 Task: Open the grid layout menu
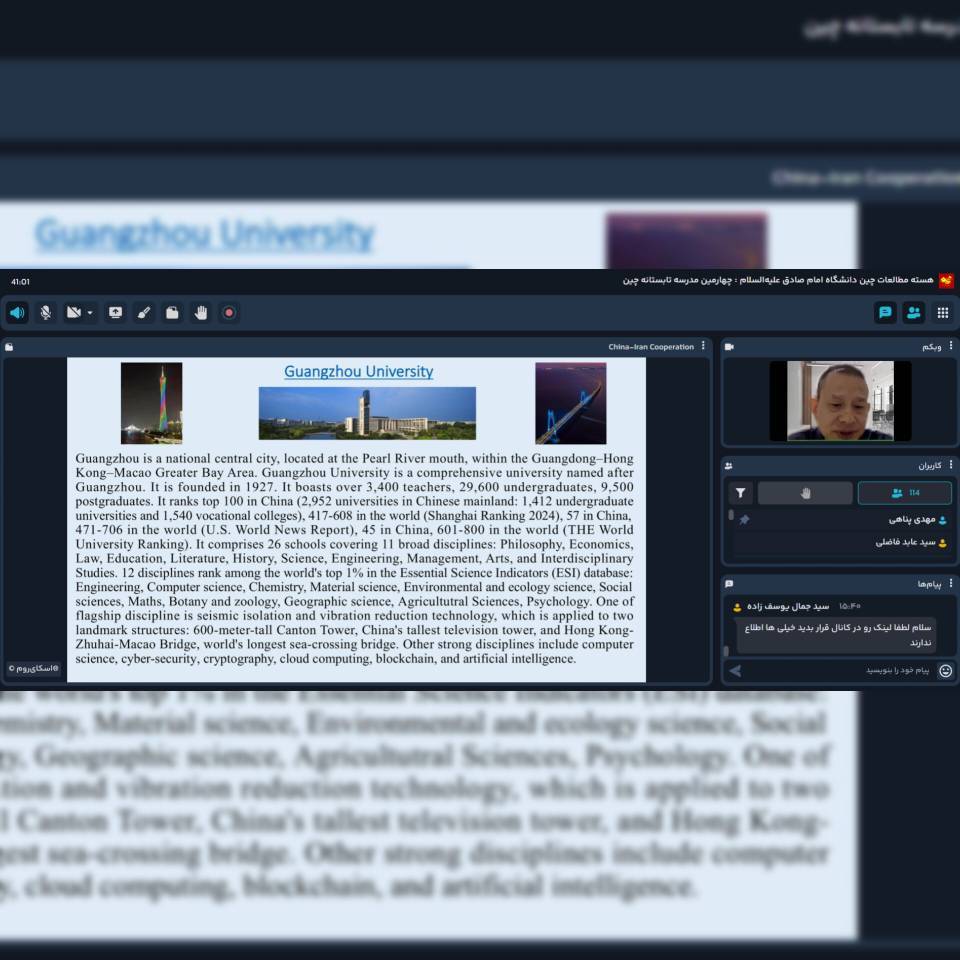[943, 313]
